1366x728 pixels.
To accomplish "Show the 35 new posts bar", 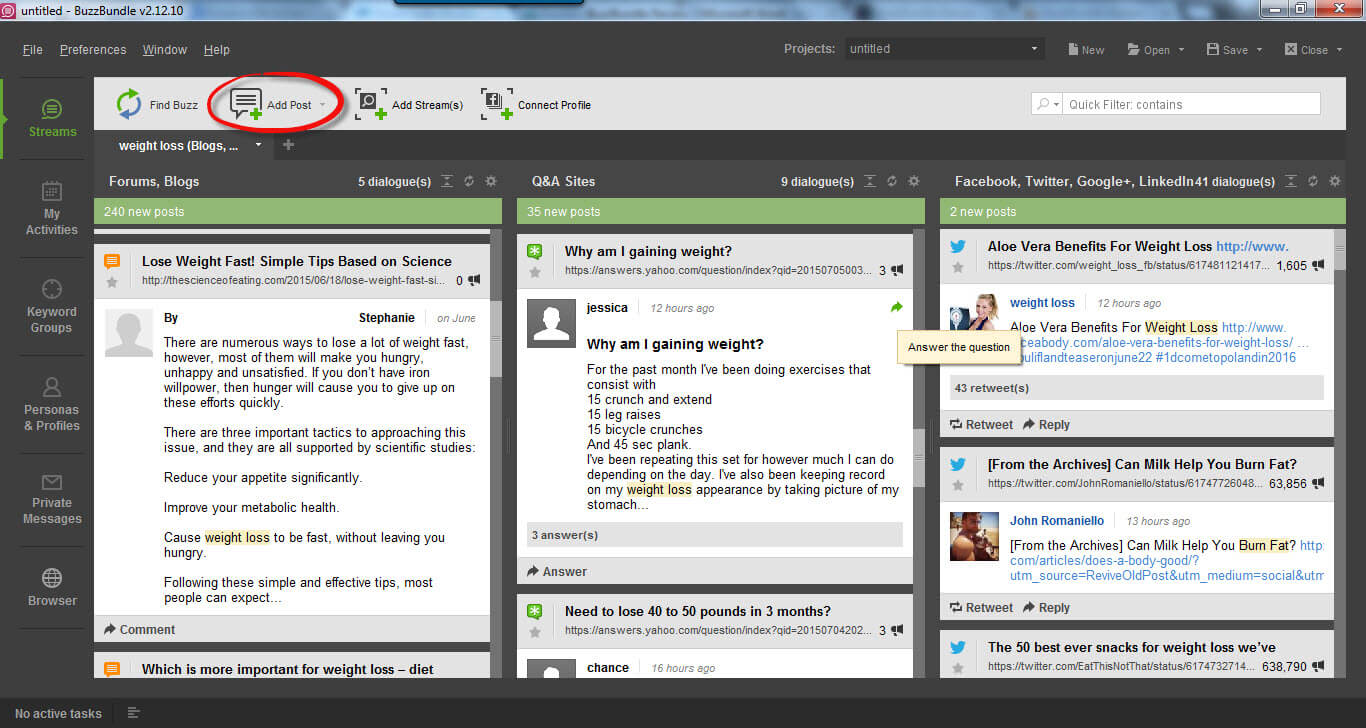I will [720, 211].
